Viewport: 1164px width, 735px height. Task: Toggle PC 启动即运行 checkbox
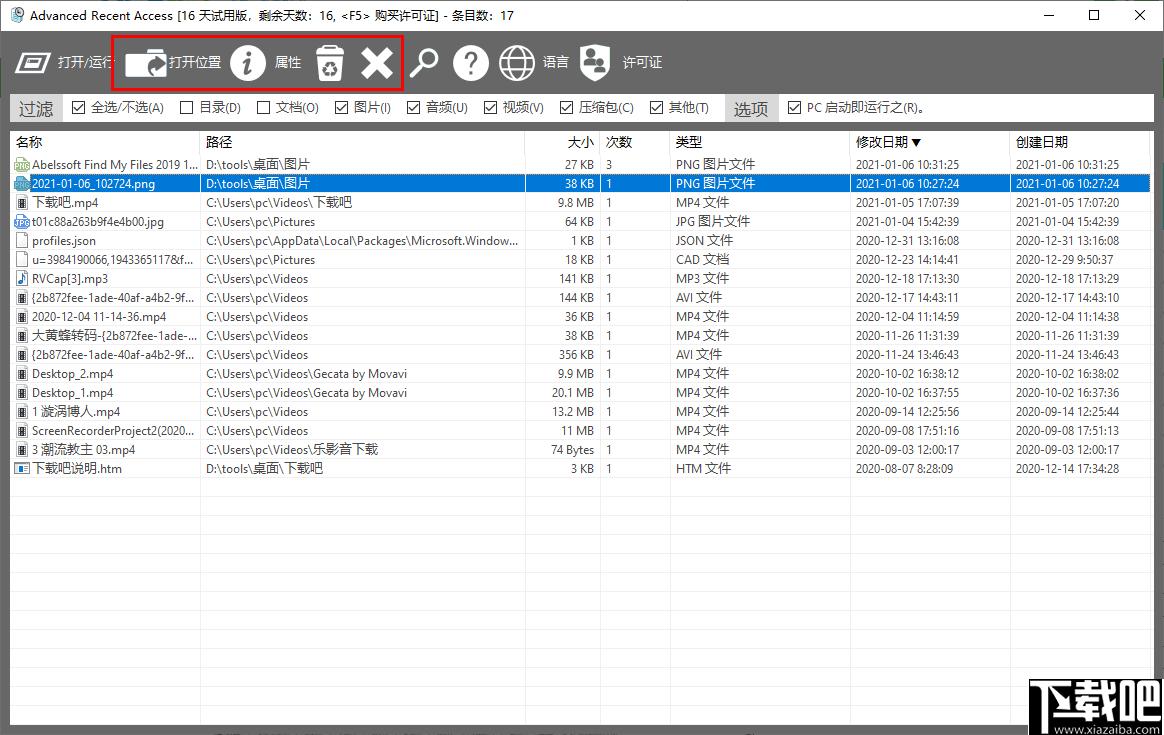click(794, 108)
